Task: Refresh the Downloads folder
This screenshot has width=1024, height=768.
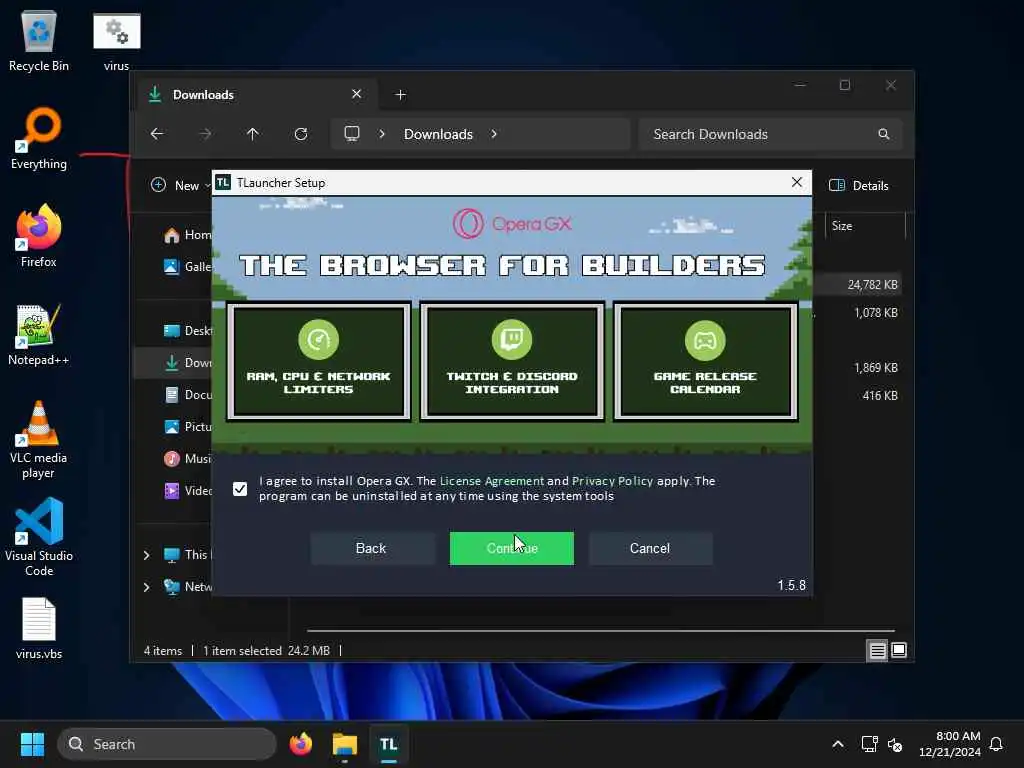Action: coord(300,134)
